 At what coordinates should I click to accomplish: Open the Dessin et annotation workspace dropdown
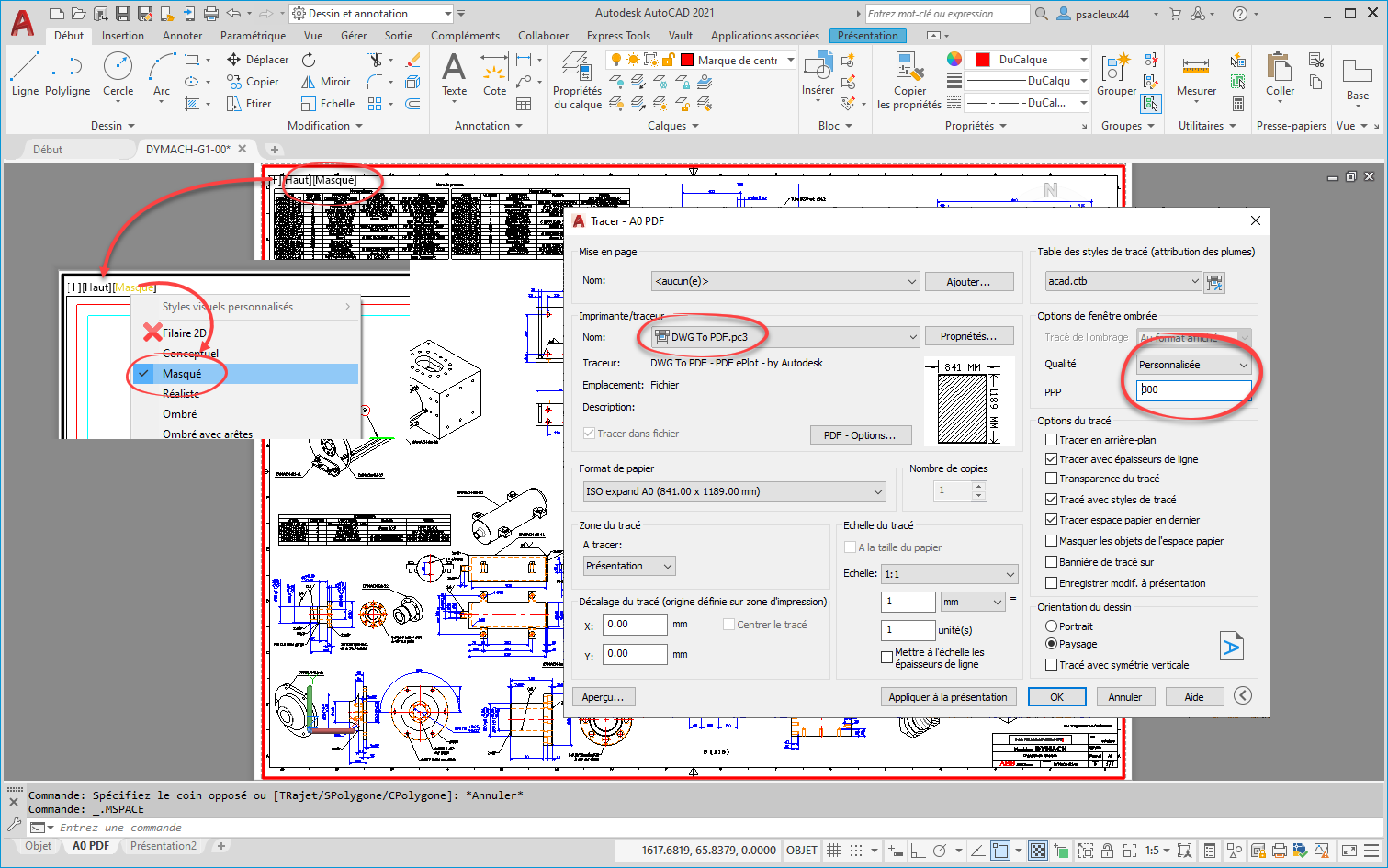point(371,14)
